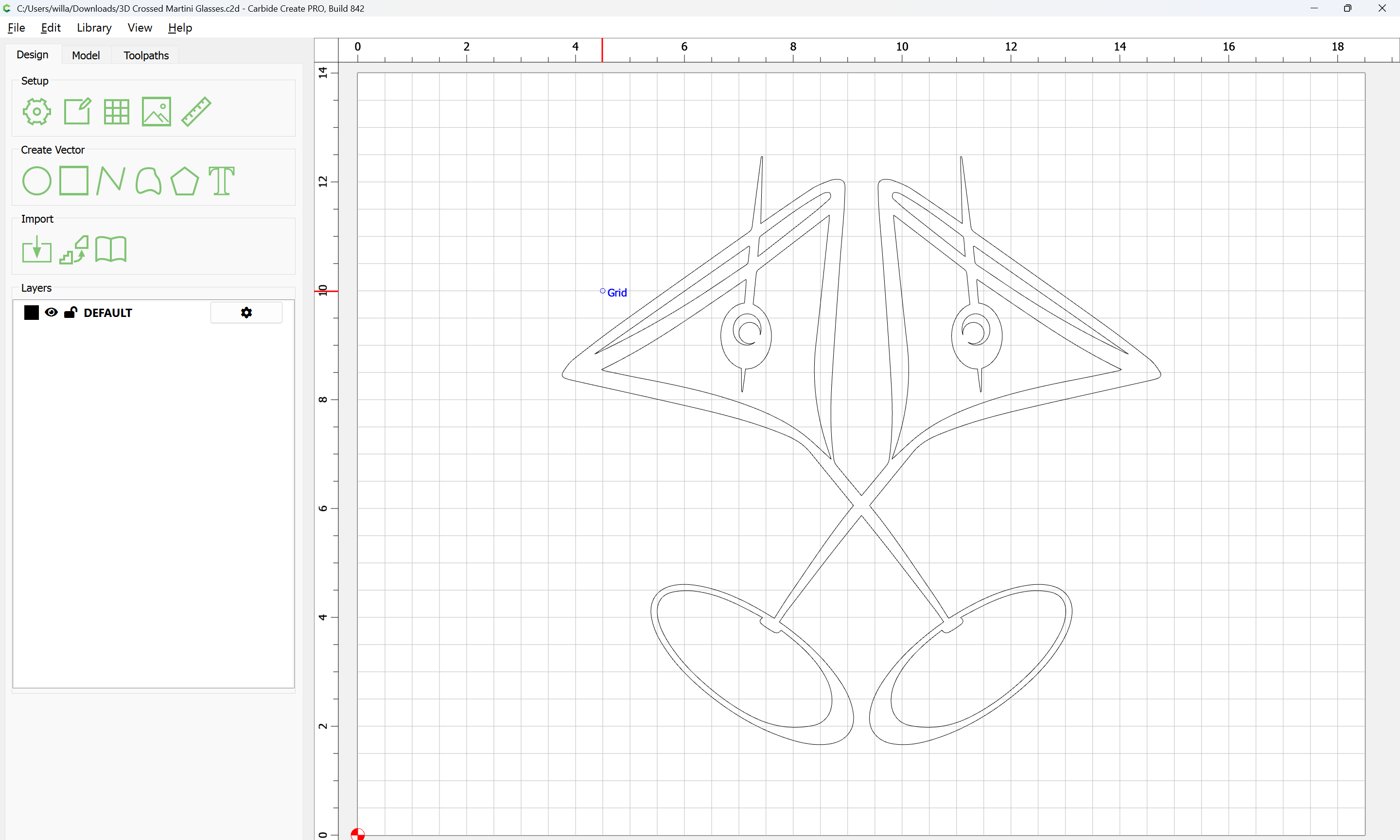Switch to the Toolpaths tab
The image size is (1400, 840).
[146, 55]
